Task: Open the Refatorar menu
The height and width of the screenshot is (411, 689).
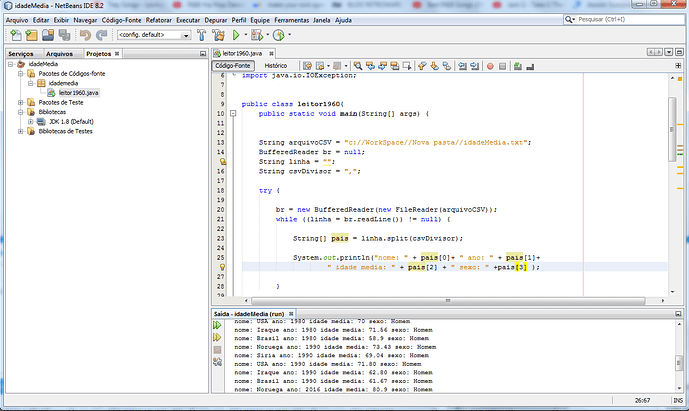Action: click(x=159, y=20)
